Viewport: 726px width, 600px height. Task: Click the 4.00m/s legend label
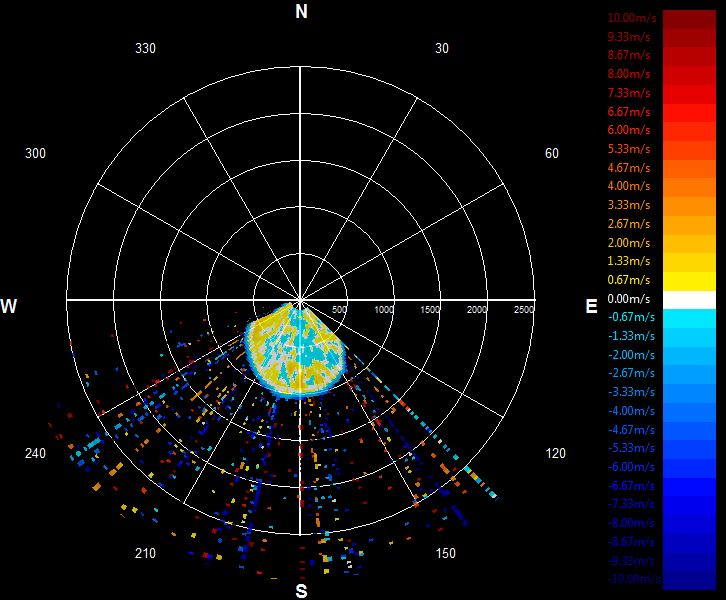pyautogui.click(x=629, y=186)
